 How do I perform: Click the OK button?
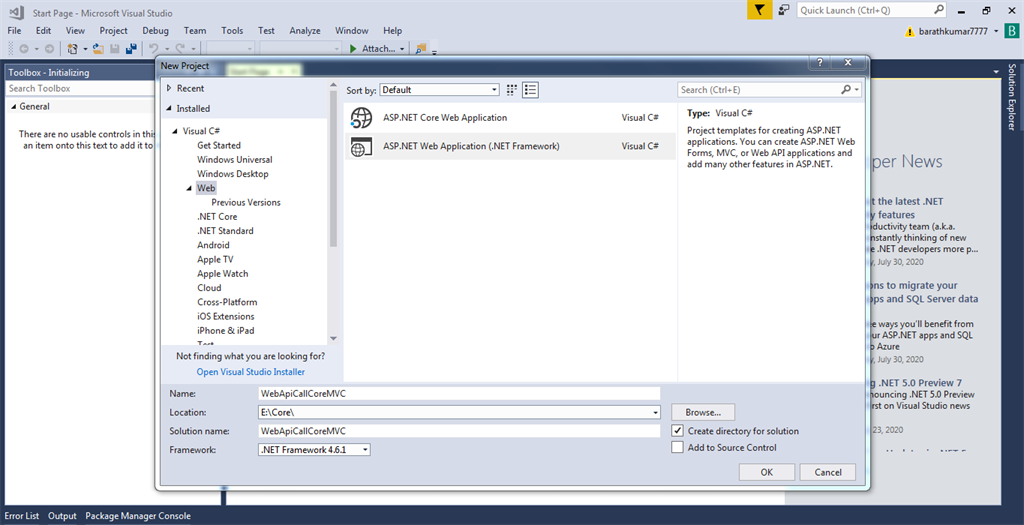click(767, 472)
